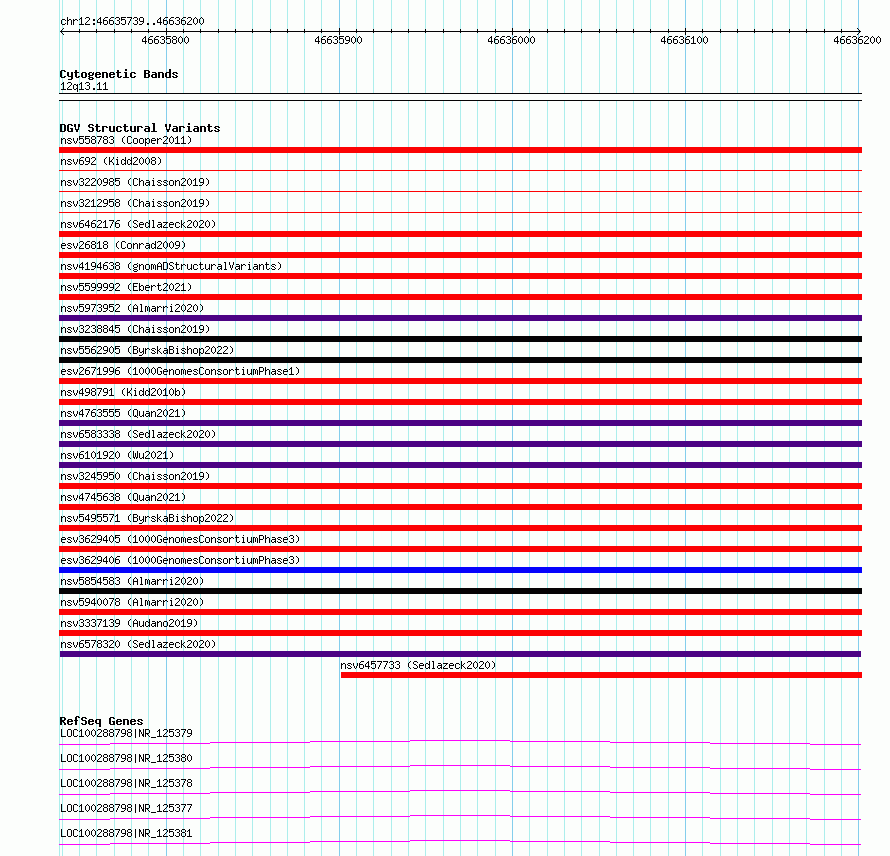Click nsv4763555 (Quan2021) label
The height and width of the screenshot is (856, 890).
123,413
